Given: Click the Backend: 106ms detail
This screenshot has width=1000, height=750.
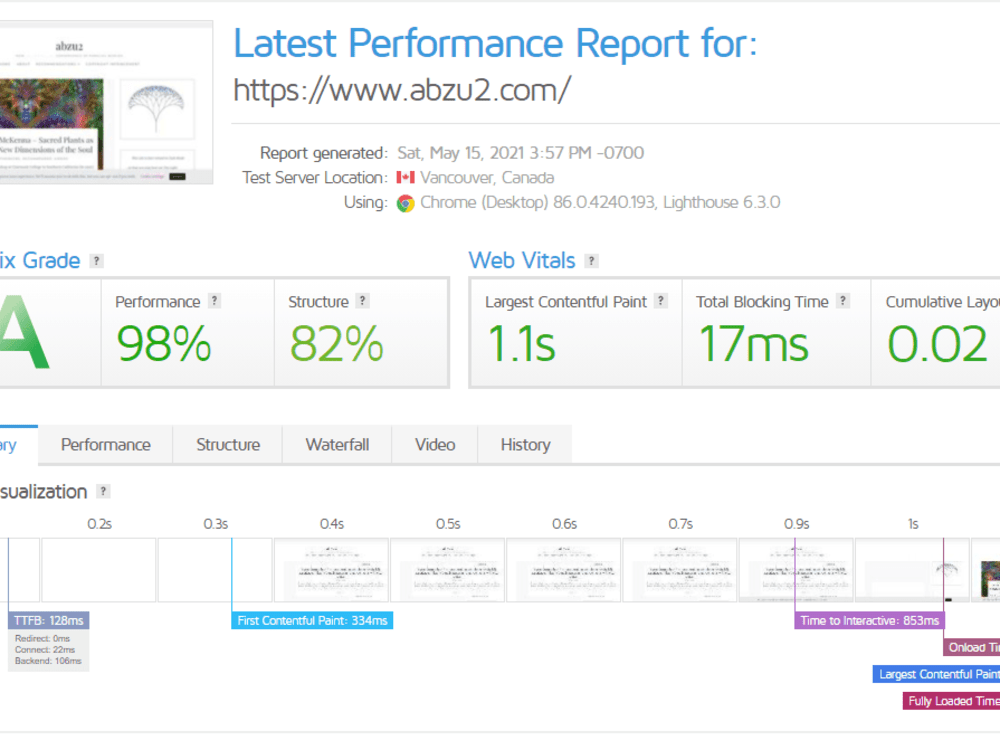Looking at the screenshot, I should pyautogui.click(x=48, y=661).
